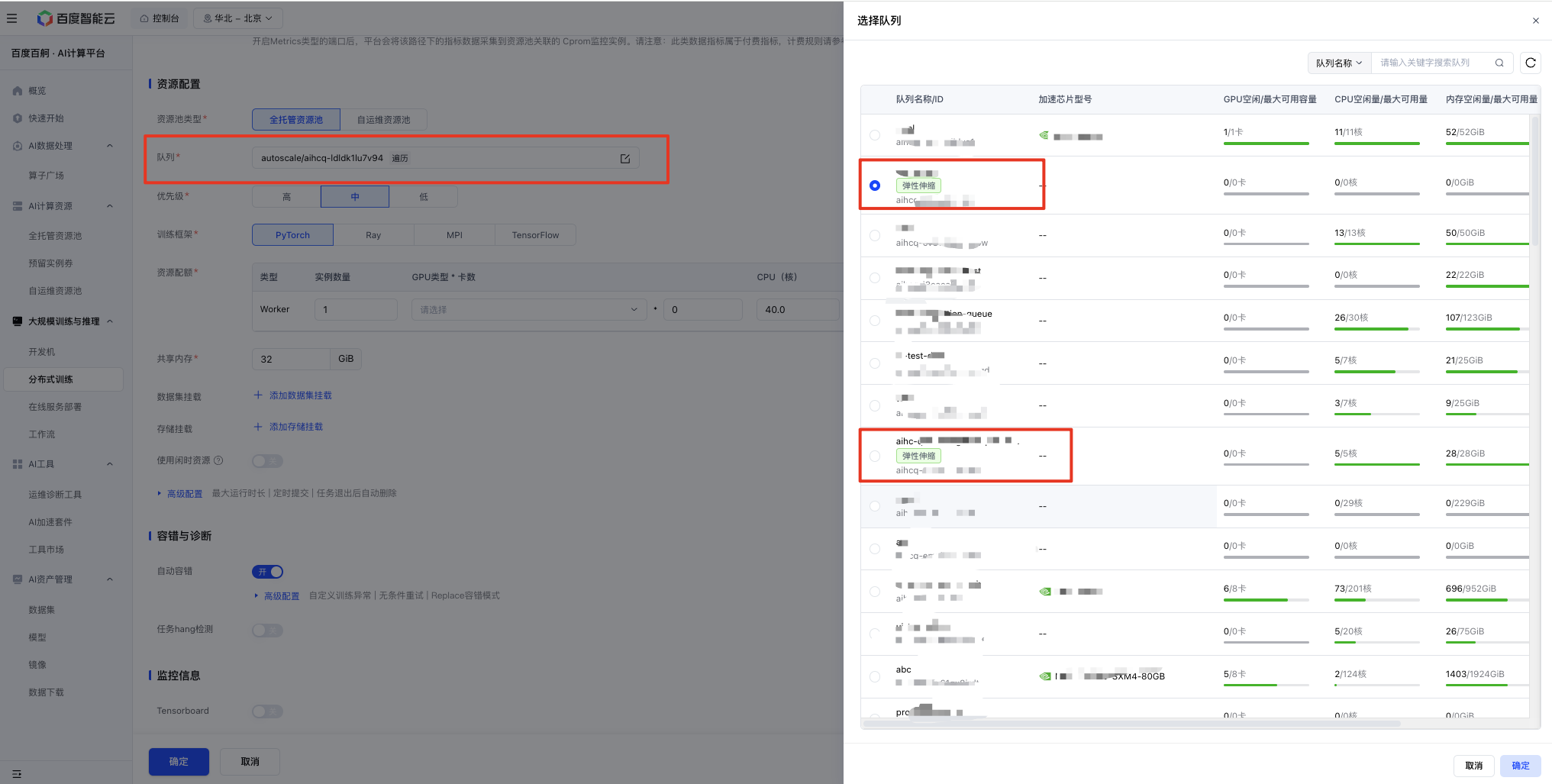Toggle the 任务hang检测 switch

tap(268, 631)
